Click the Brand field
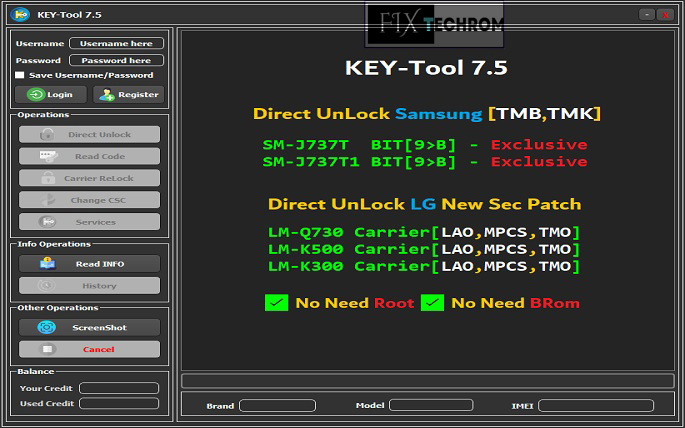The width and height of the screenshot is (685, 428). click(277, 406)
